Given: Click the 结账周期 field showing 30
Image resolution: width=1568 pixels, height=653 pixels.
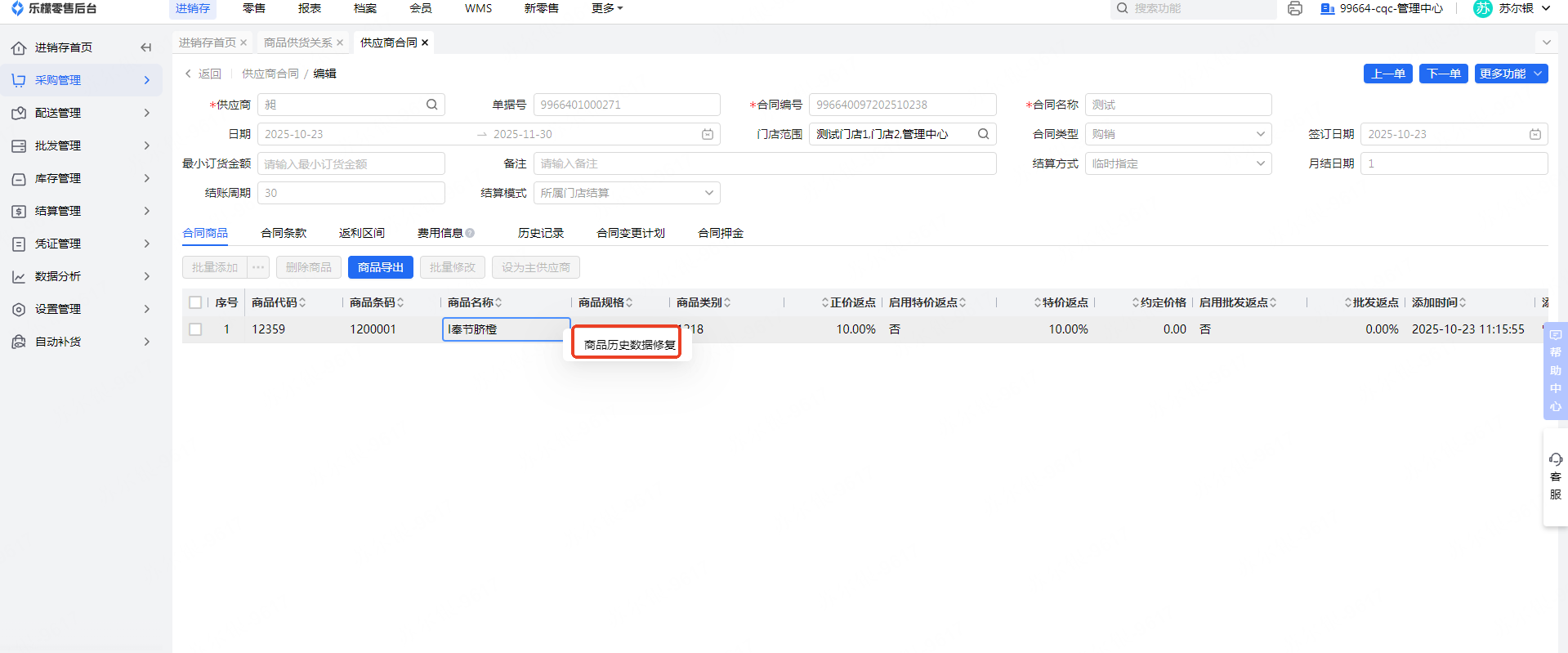Looking at the screenshot, I should (x=351, y=193).
